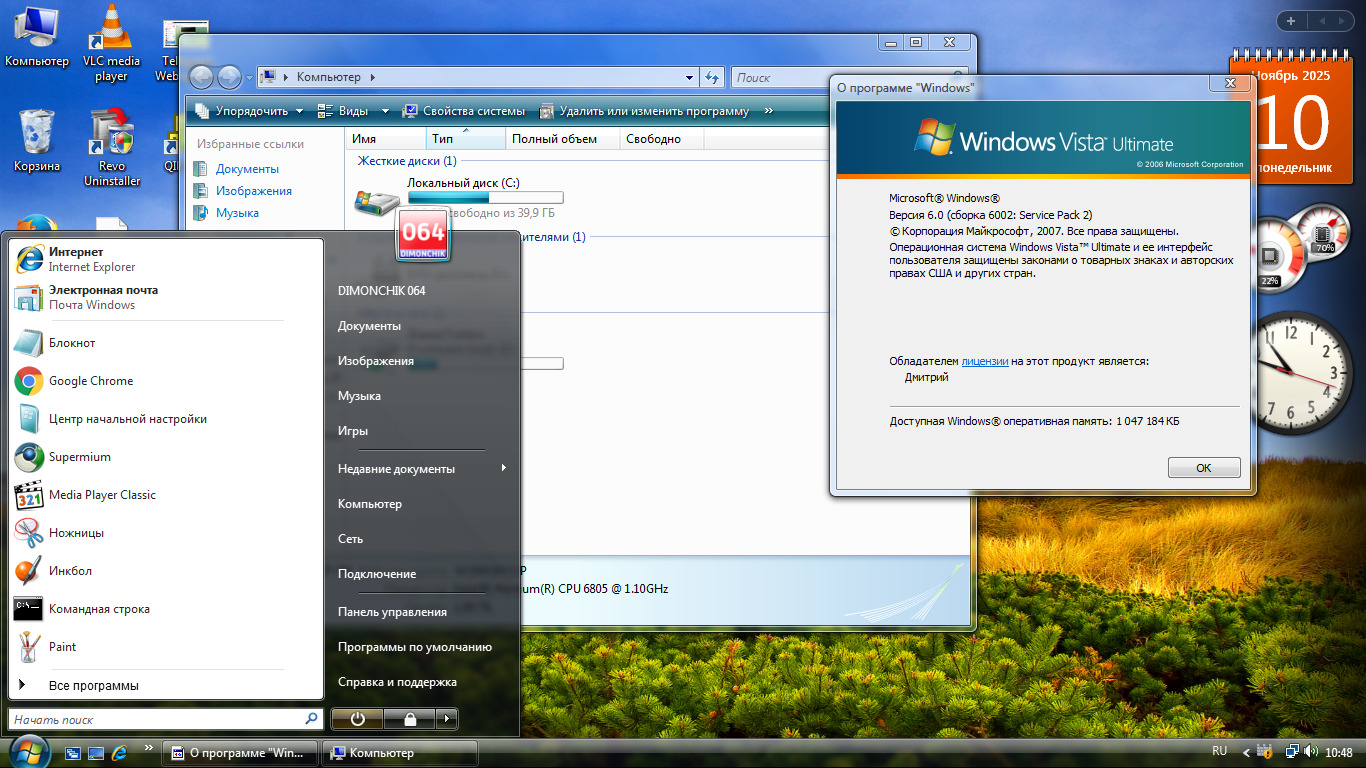Image resolution: width=1366 pixels, height=768 pixels.
Task: Select Все программы in Start menu
Action: tap(93, 686)
